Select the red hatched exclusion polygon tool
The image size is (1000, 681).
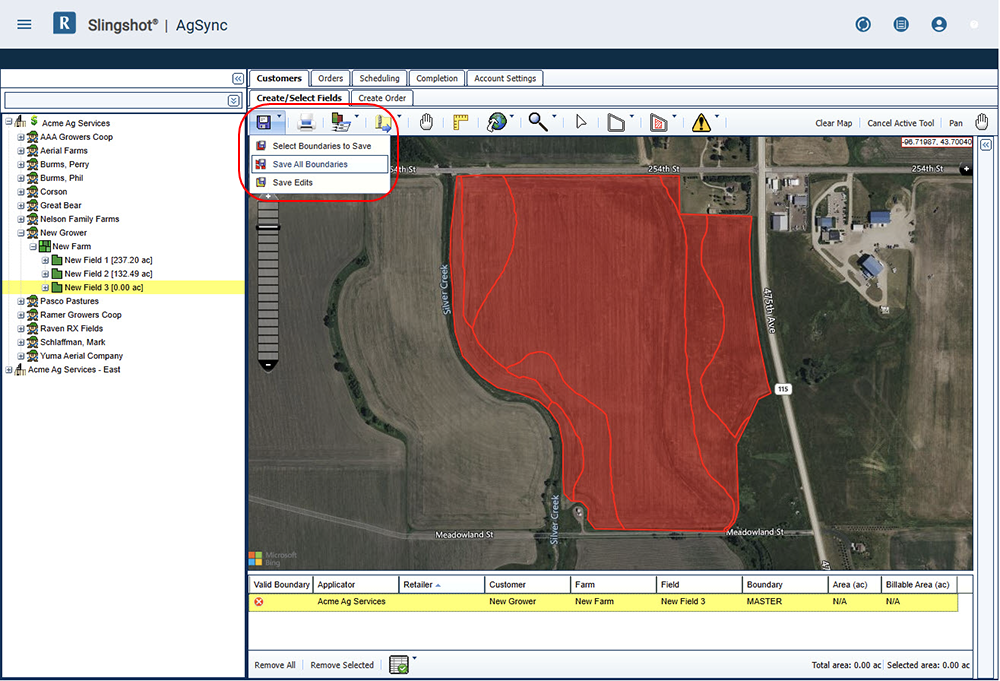(658, 122)
